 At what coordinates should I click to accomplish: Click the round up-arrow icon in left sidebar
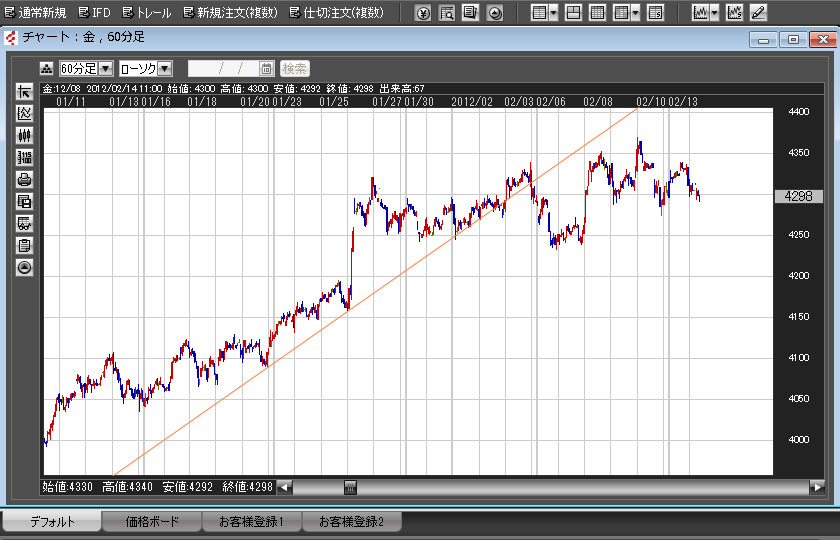pos(25,268)
